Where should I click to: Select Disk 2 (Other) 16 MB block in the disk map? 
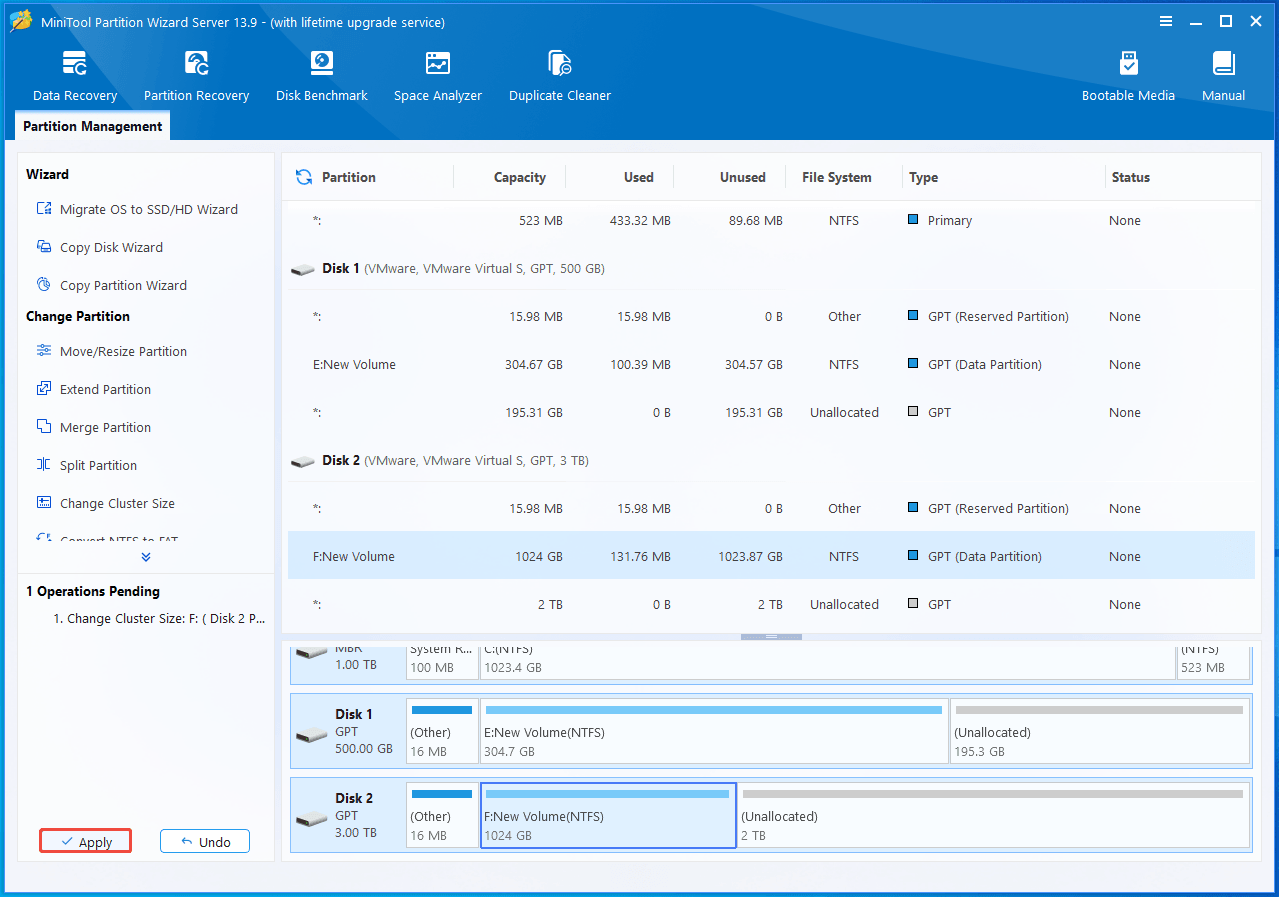click(x=442, y=816)
